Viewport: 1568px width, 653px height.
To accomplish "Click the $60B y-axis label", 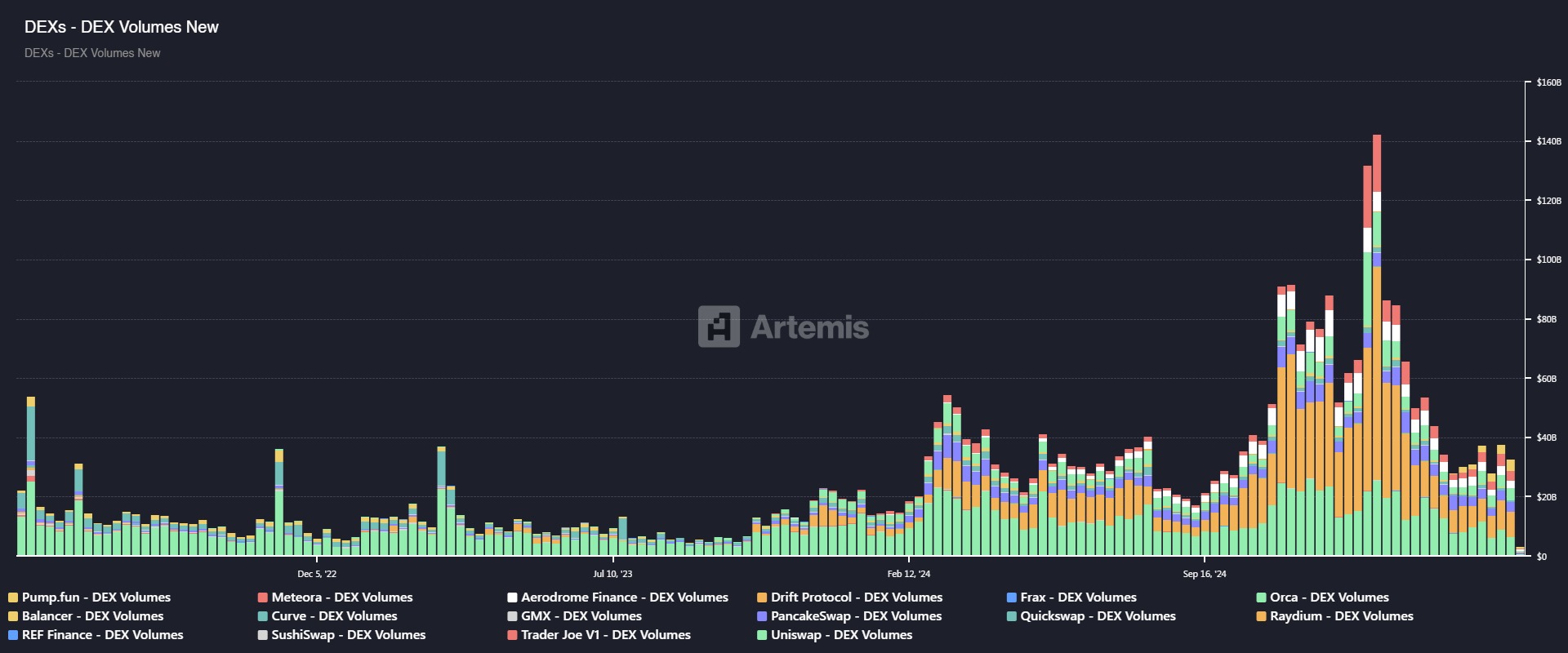I will pos(1547,379).
